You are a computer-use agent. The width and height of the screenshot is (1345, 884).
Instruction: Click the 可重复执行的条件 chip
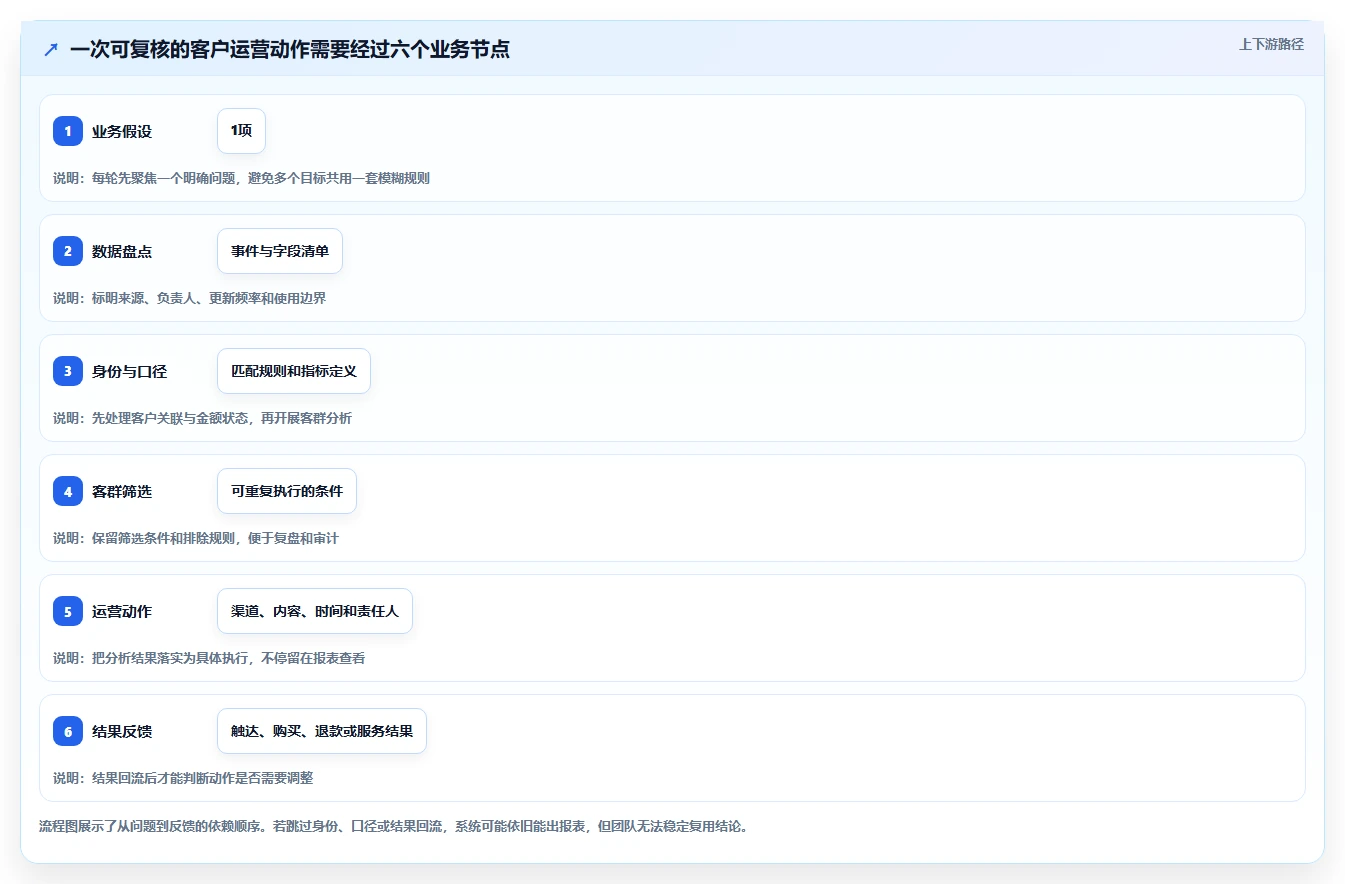point(287,491)
